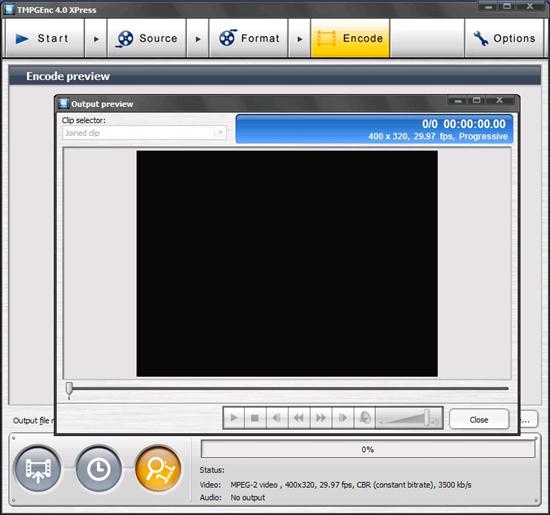This screenshot has width=550, height=515.
Task: Click the Output preview title bar icon
Action: pyautogui.click(x=63, y=103)
